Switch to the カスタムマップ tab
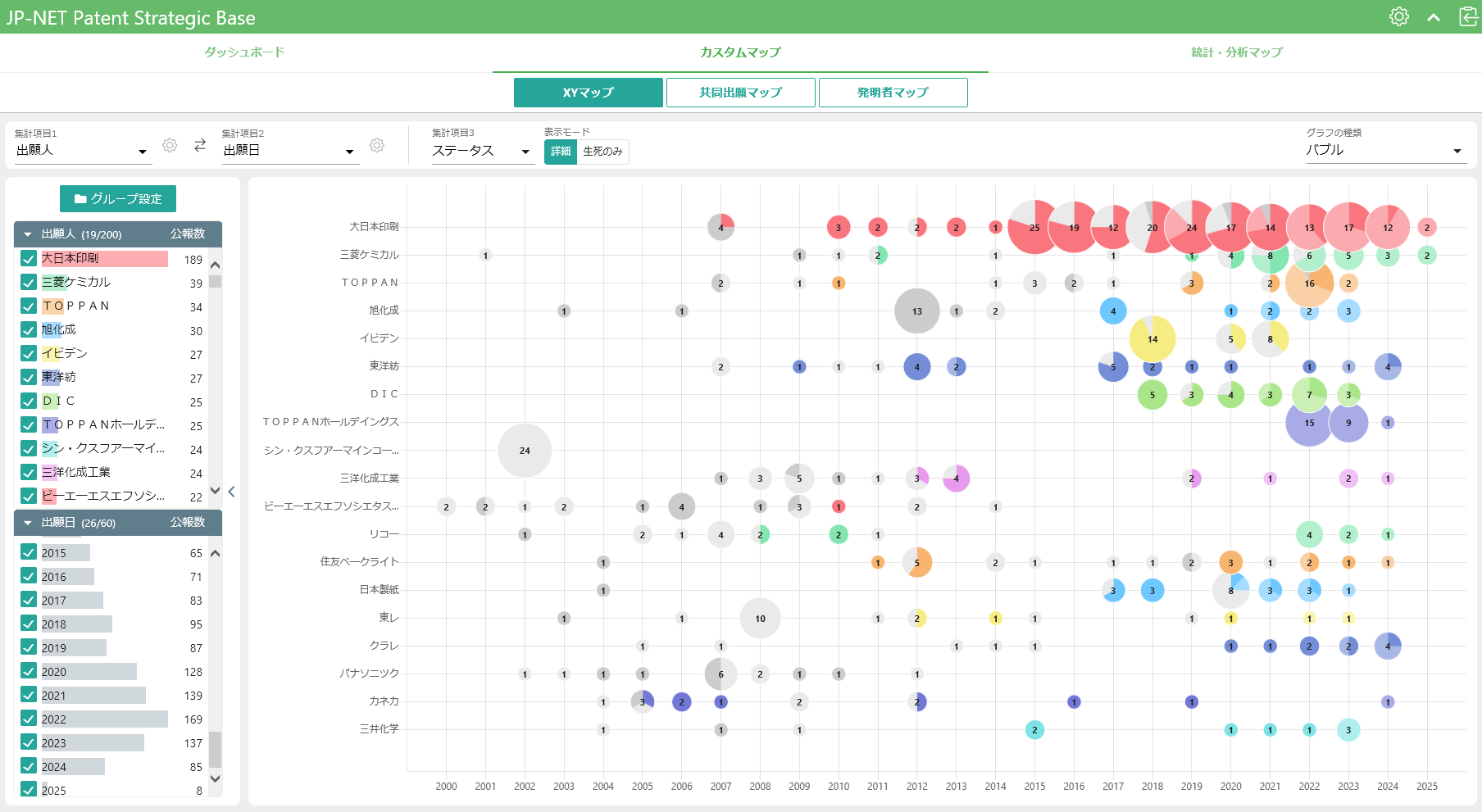Screen dimensions: 1482x812 tap(740, 52)
